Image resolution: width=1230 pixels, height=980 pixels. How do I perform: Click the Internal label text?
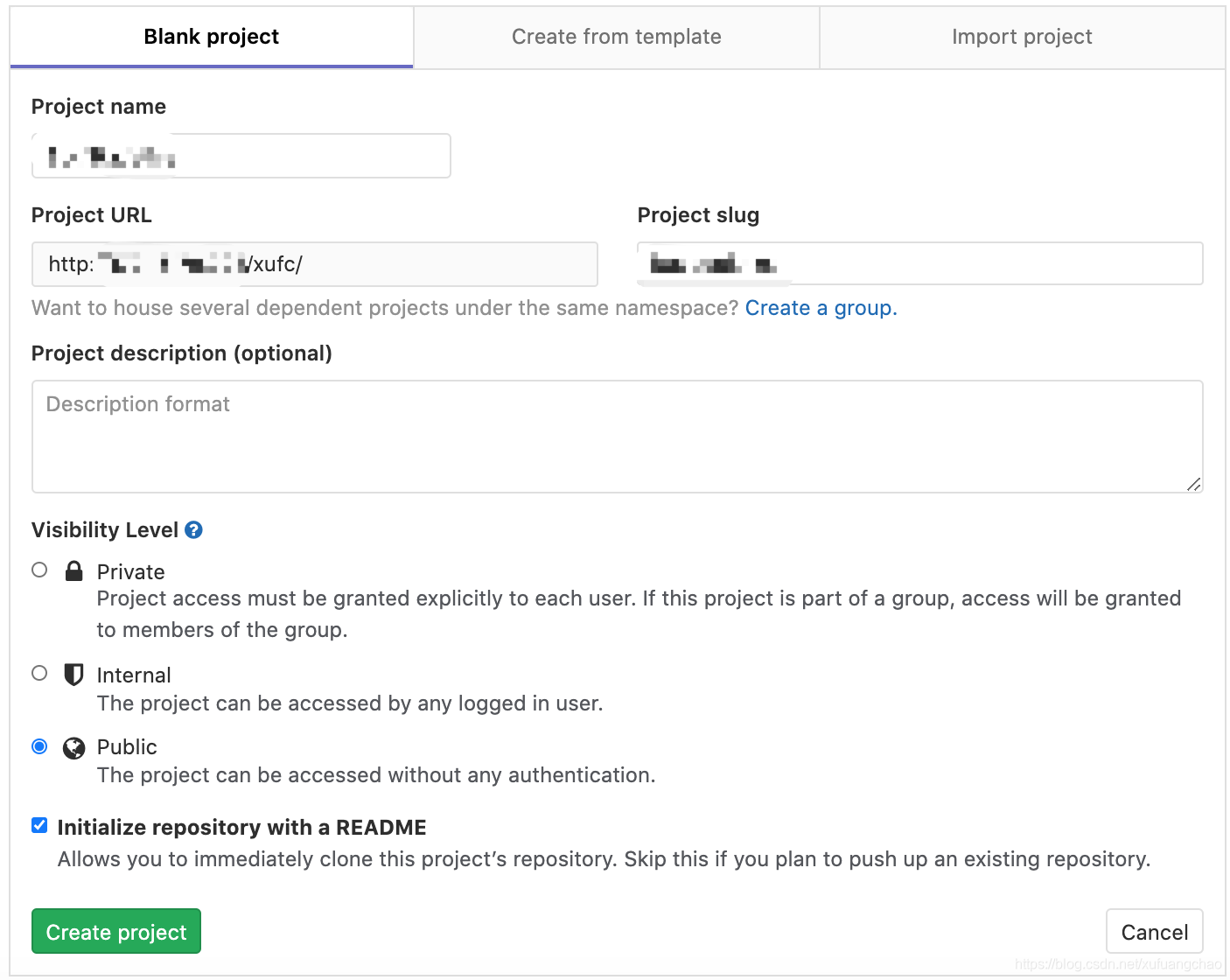pyautogui.click(x=134, y=675)
